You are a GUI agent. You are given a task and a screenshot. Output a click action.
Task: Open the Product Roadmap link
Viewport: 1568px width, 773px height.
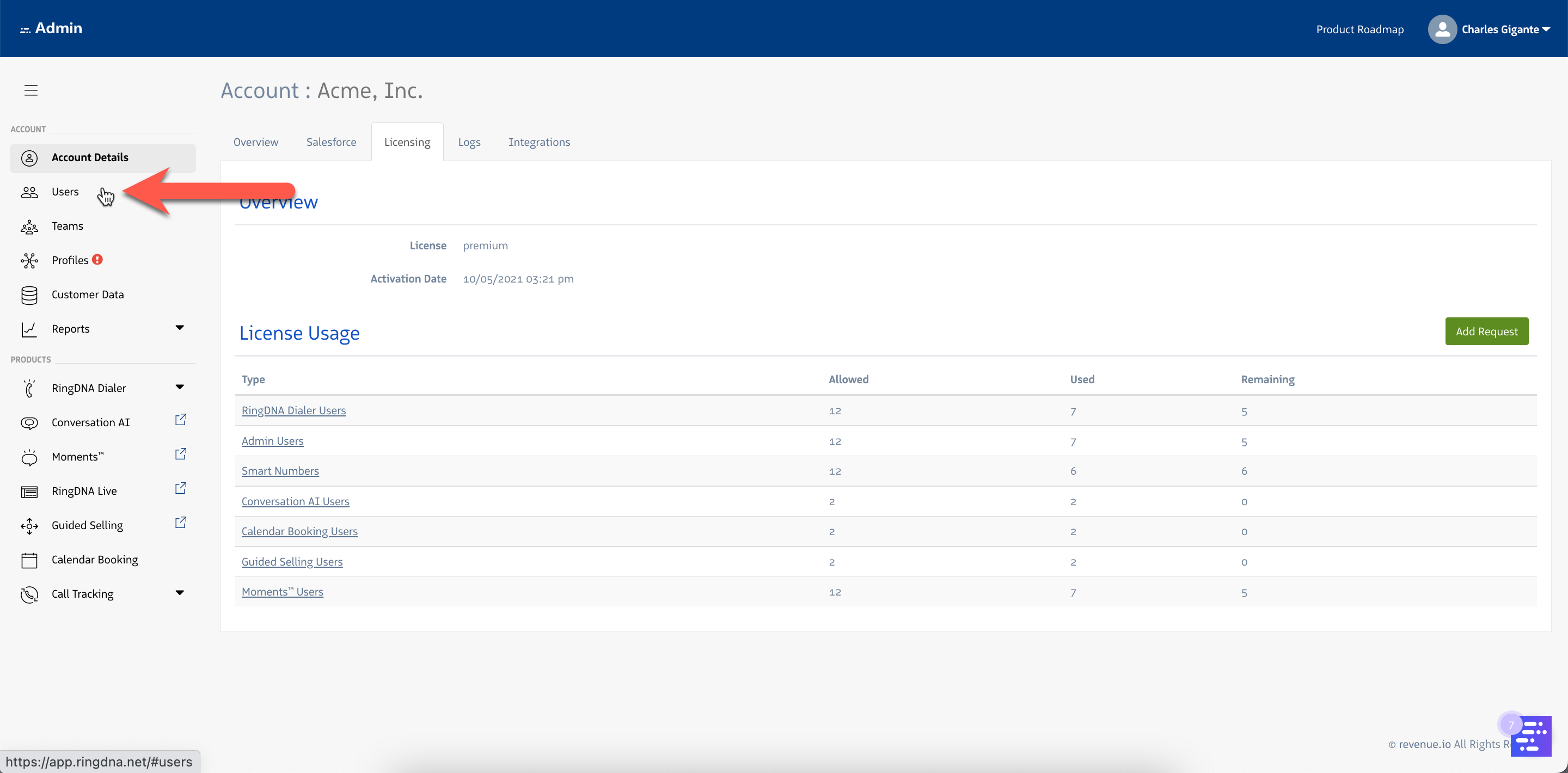tap(1359, 29)
